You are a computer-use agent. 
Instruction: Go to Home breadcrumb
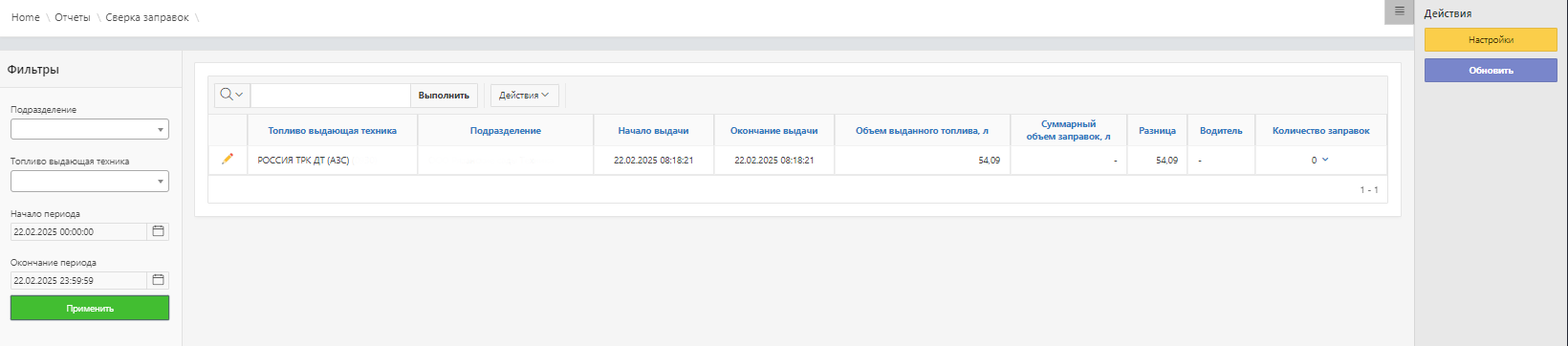(x=26, y=18)
